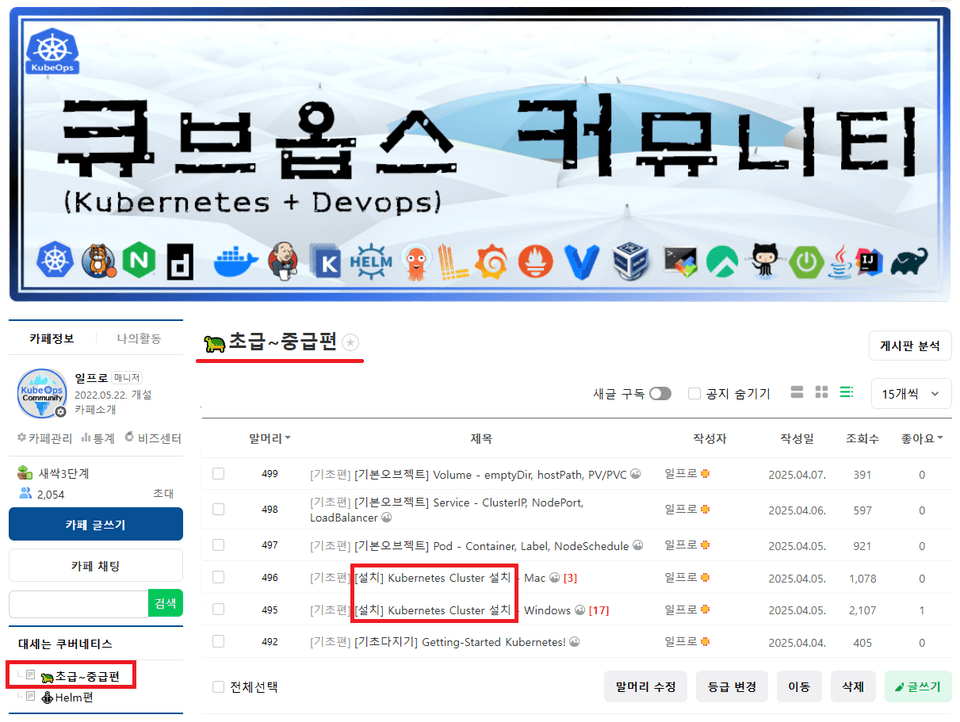Viewport: 960px width, 722px height.
Task: Click the blue V logo icon in the banner
Action: (x=581, y=262)
